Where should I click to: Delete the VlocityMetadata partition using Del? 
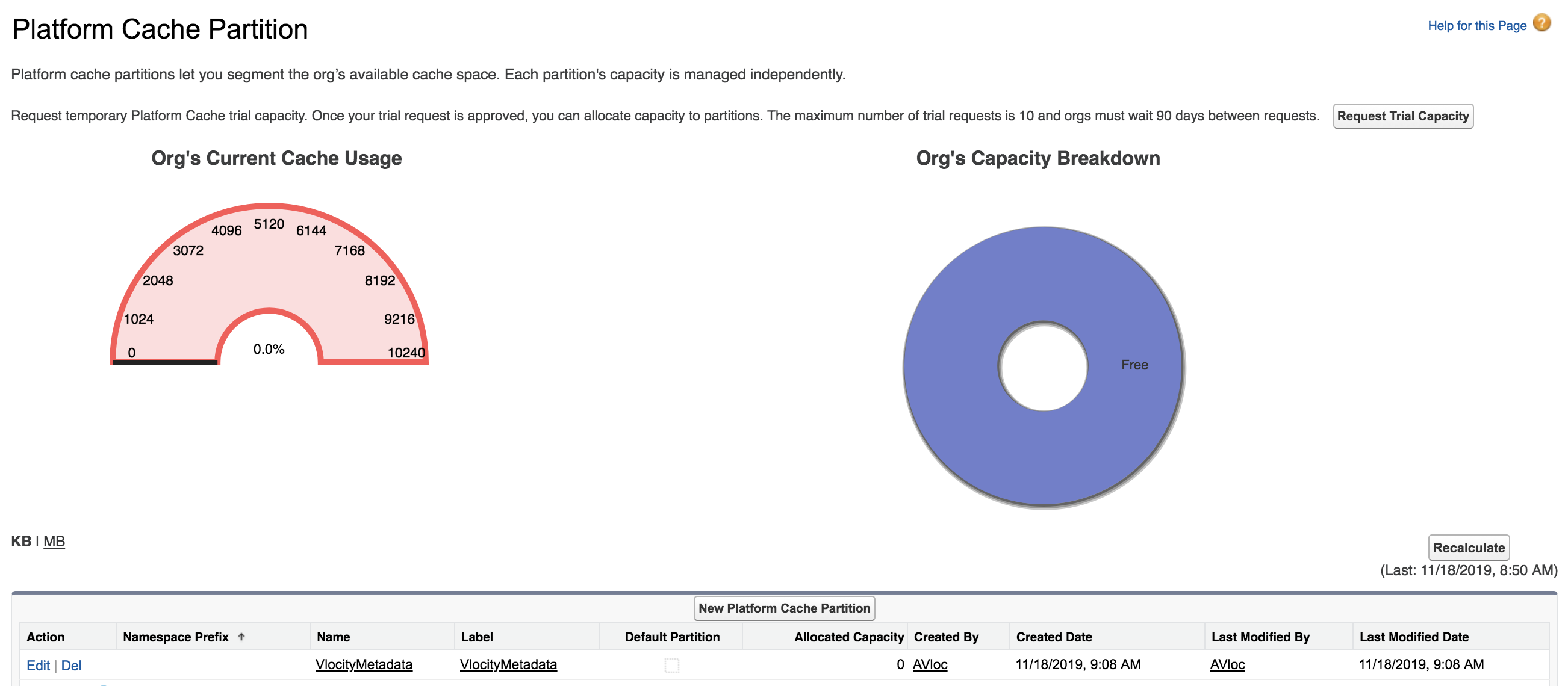click(72, 666)
